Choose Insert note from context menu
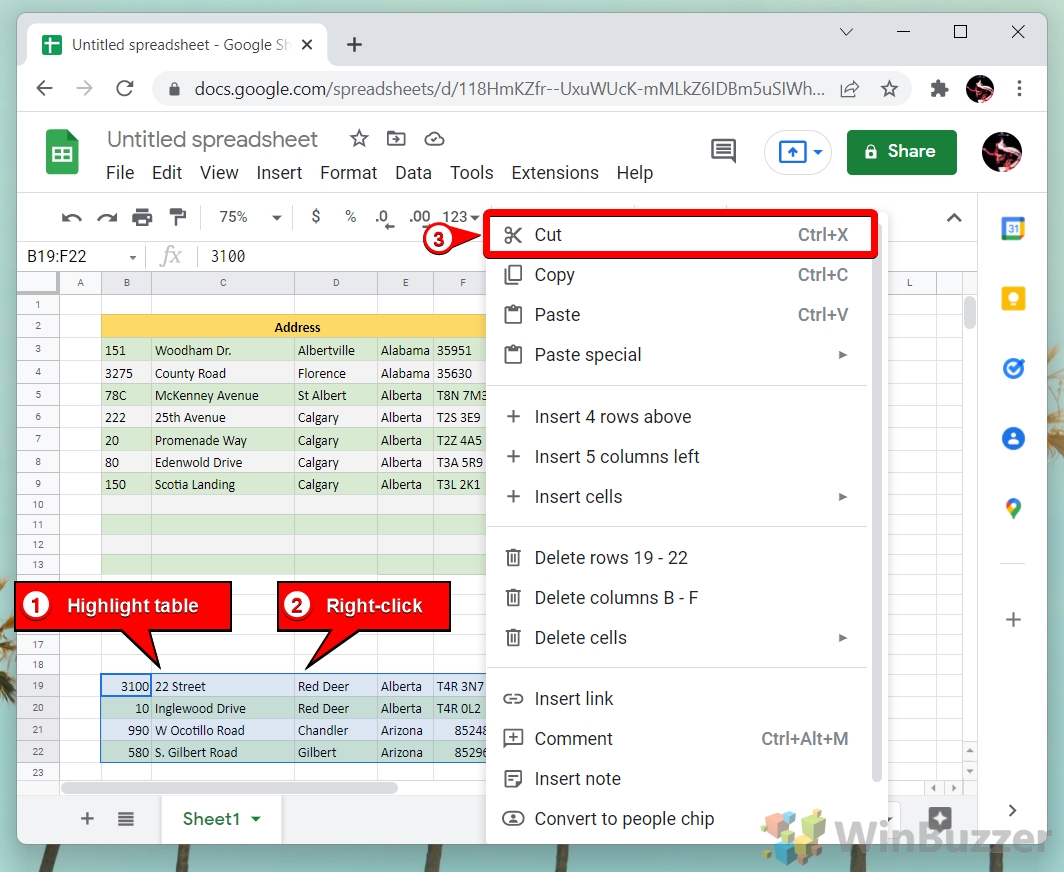The width and height of the screenshot is (1064, 872). 677,779
